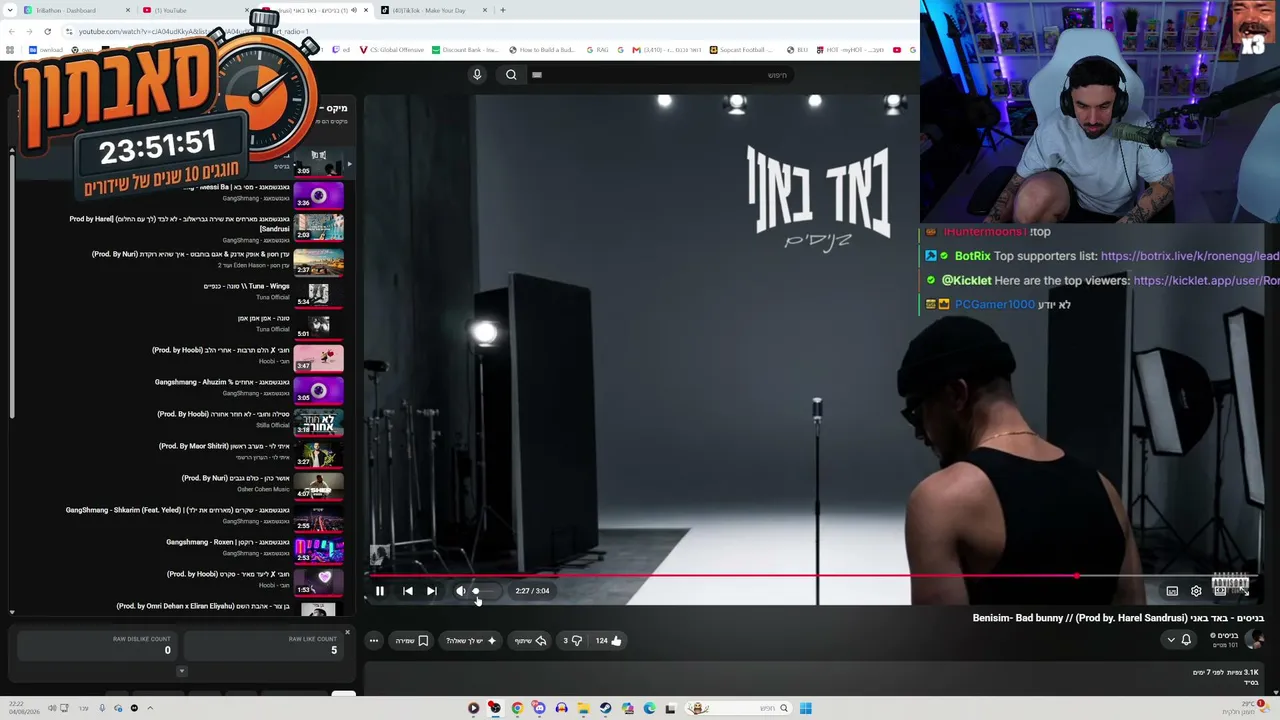
Task: Open the Sopcast Football bookmark
Action: pos(743,50)
